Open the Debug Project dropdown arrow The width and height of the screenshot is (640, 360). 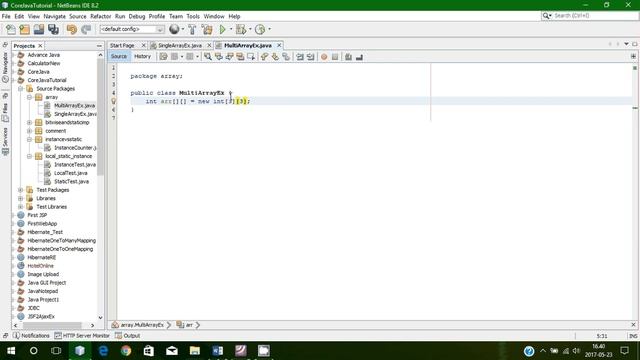click(x=250, y=29)
